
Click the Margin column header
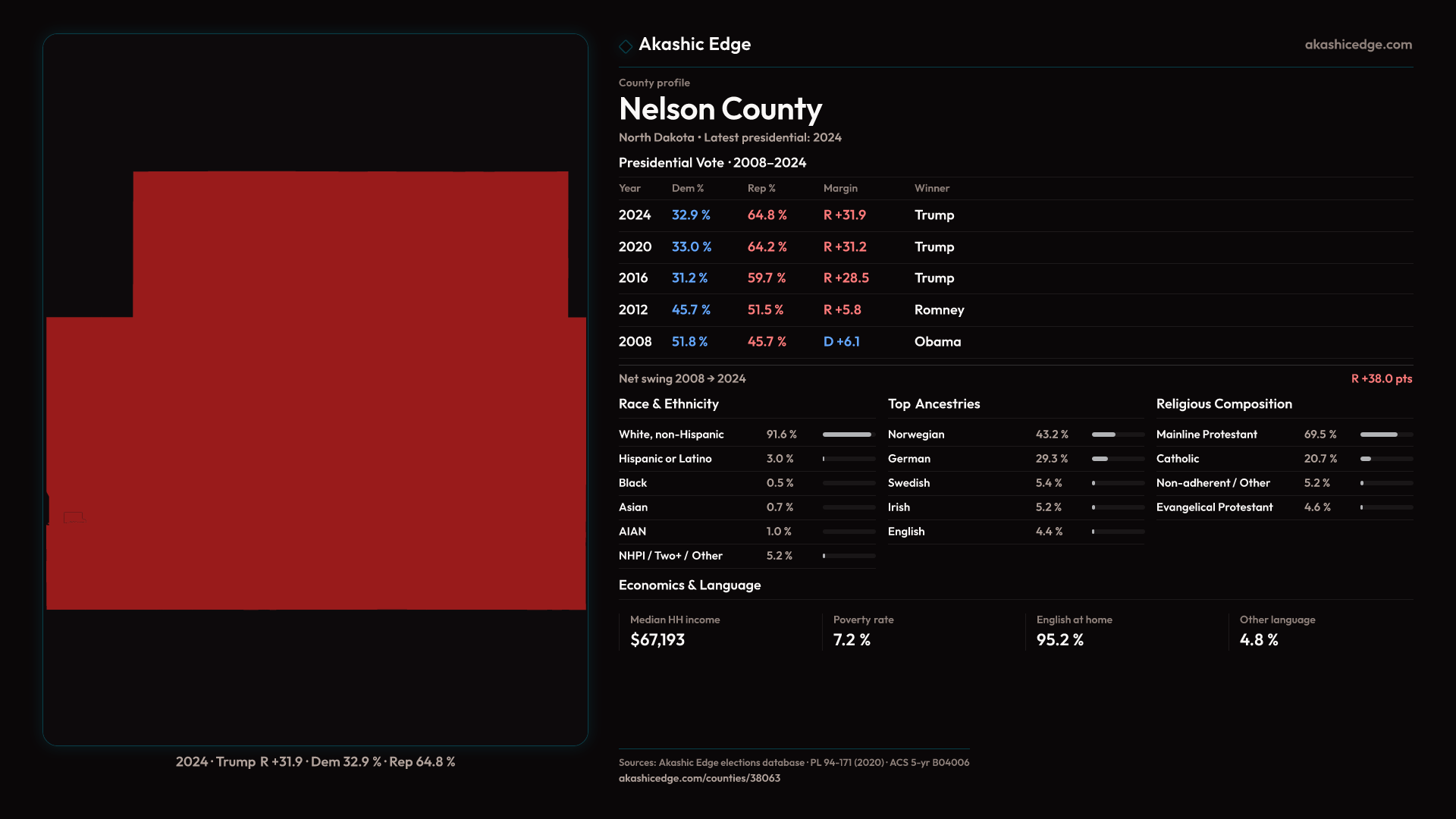840,188
